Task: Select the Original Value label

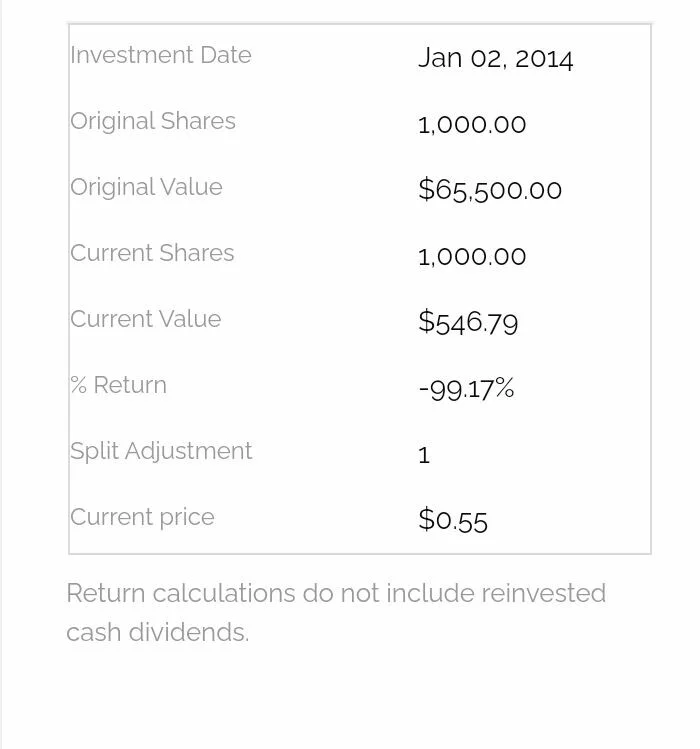Action: click(x=146, y=187)
